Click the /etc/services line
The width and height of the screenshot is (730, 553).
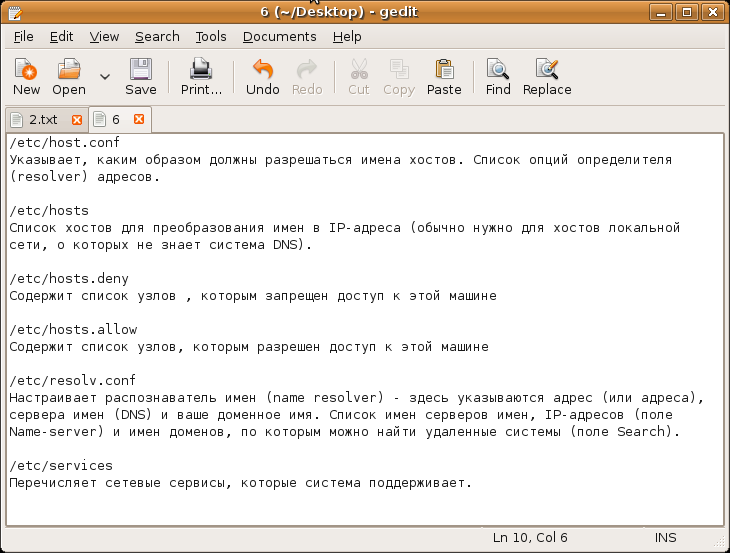coord(61,465)
